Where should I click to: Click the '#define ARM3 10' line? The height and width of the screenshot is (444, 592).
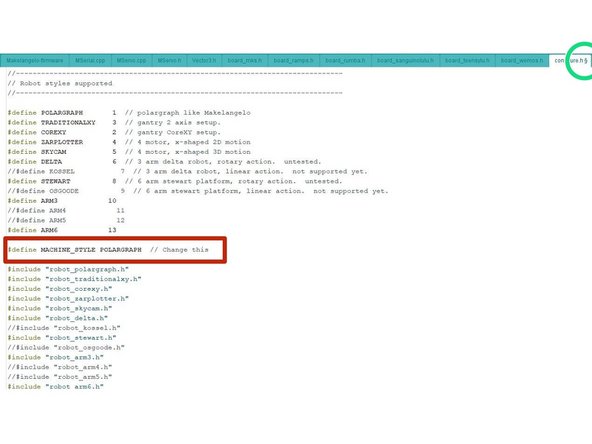62,201
